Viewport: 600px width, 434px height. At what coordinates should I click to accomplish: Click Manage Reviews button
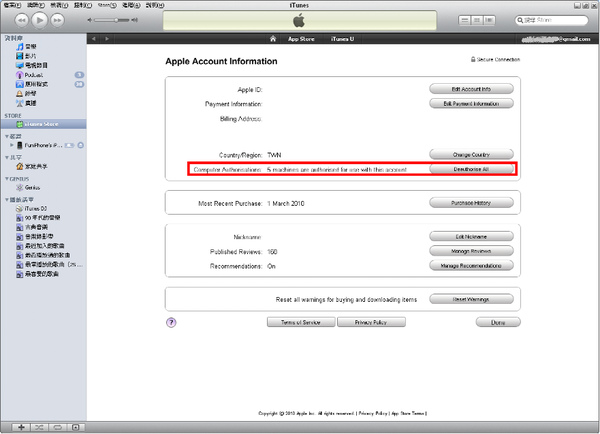tap(471, 251)
